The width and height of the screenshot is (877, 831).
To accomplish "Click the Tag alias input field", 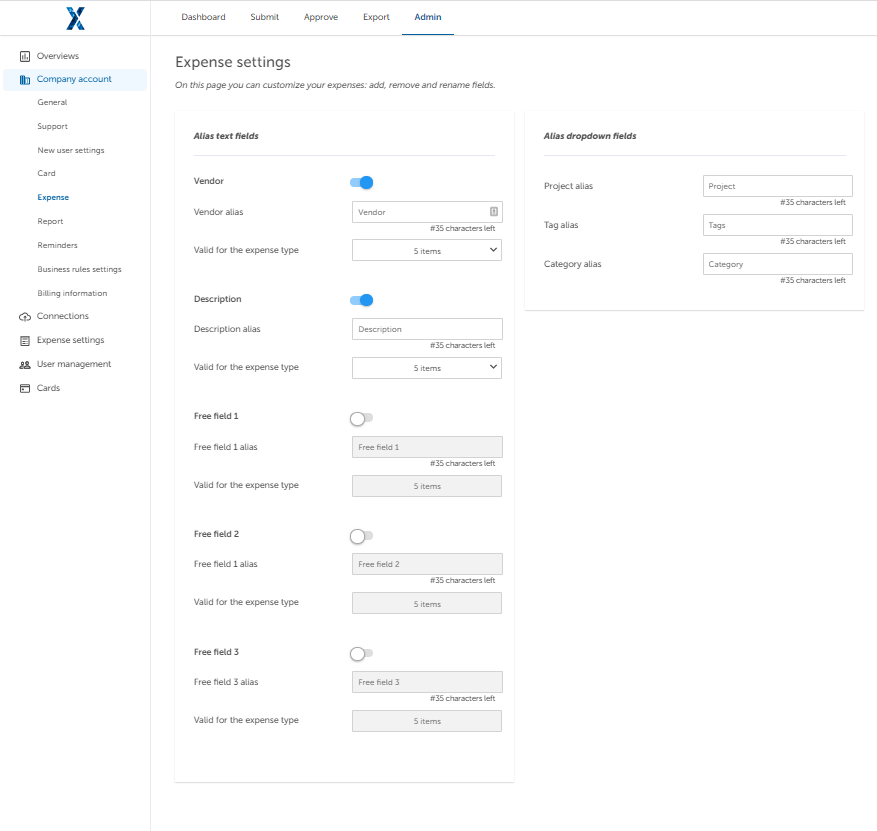I will click(777, 225).
